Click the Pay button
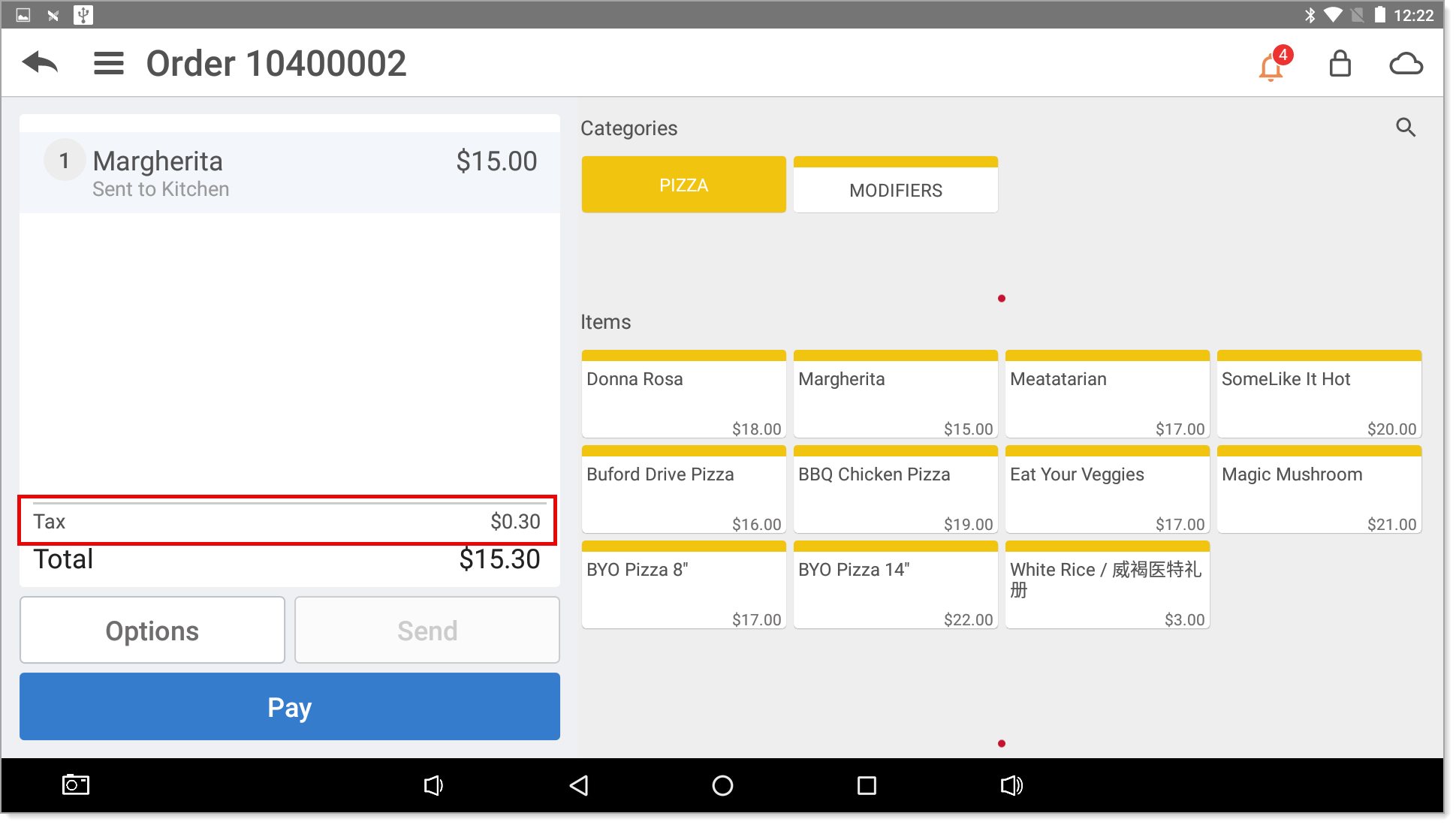This screenshot has height=825, width=1456. 290,707
